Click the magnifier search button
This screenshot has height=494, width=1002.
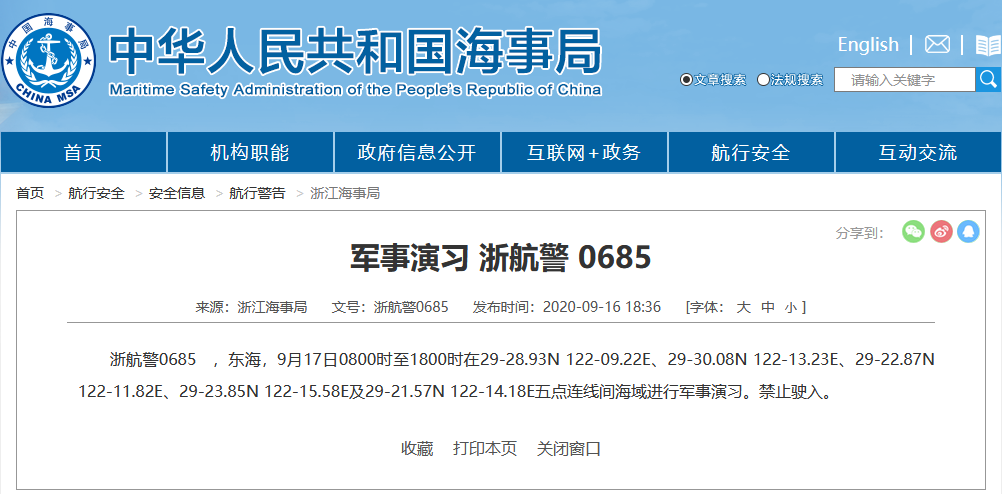pos(989,80)
